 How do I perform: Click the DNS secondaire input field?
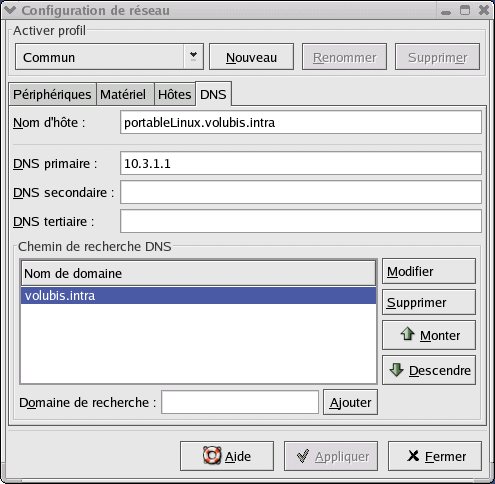(301, 192)
